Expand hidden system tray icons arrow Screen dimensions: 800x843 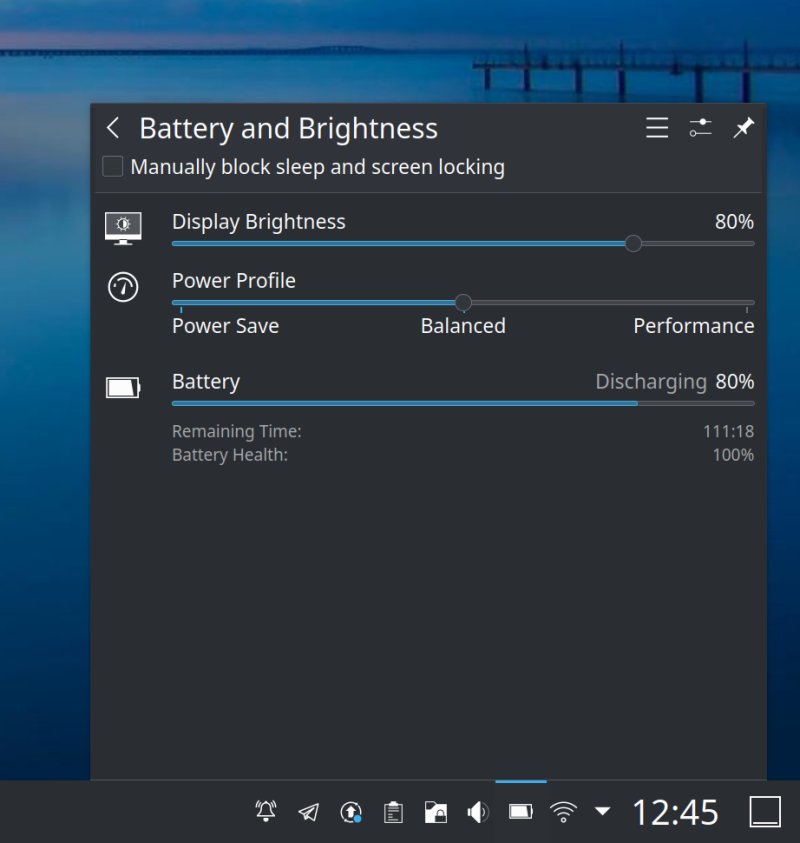(602, 811)
